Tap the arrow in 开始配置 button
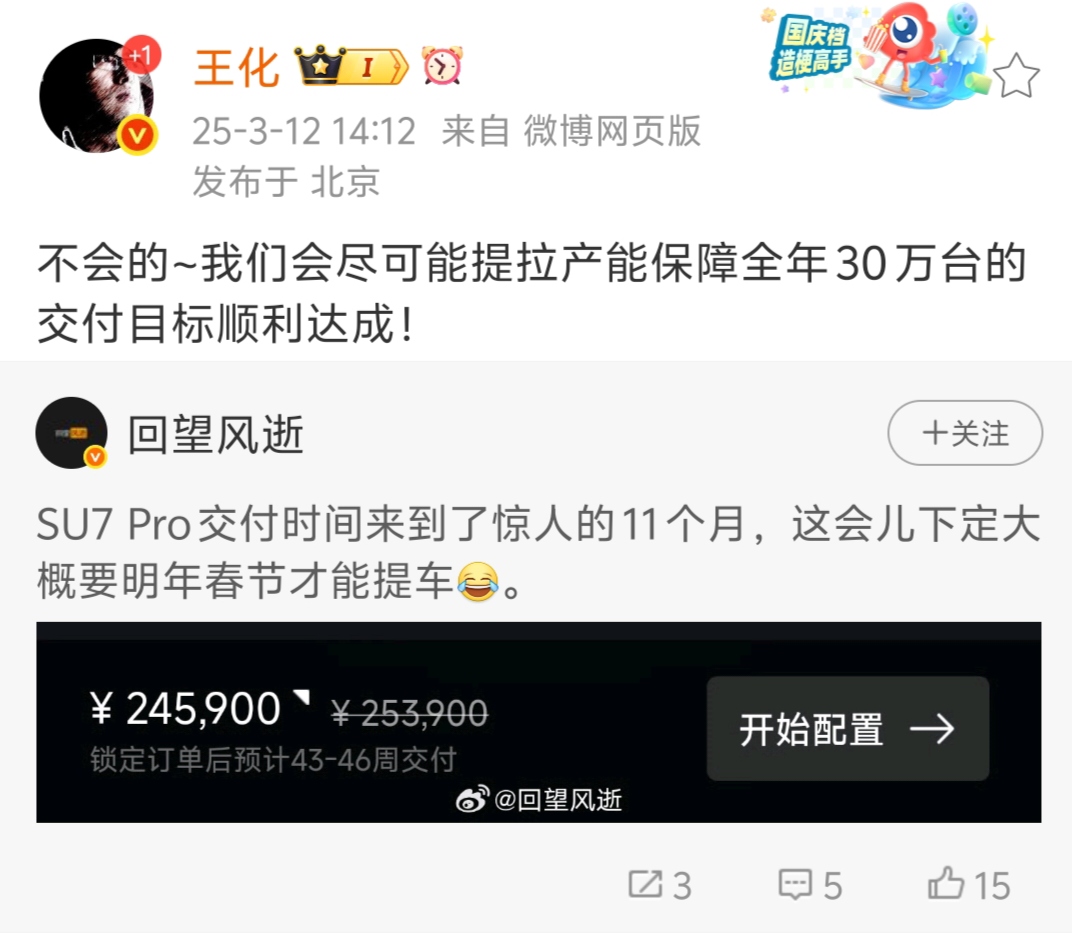This screenshot has width=1072, height=952. tap(932, 729)
